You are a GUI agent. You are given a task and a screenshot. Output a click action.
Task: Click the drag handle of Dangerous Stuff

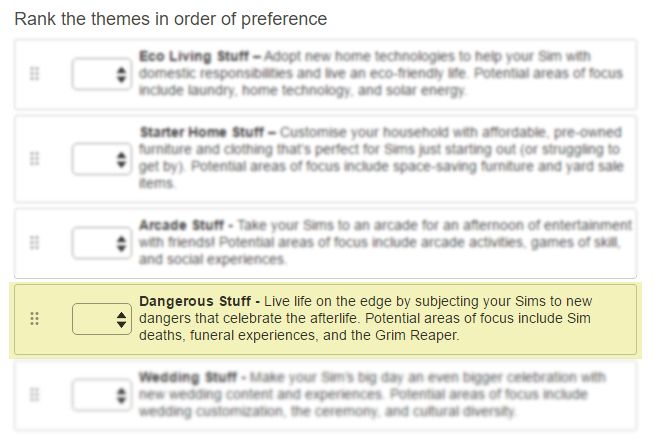[x=35, y=319]
